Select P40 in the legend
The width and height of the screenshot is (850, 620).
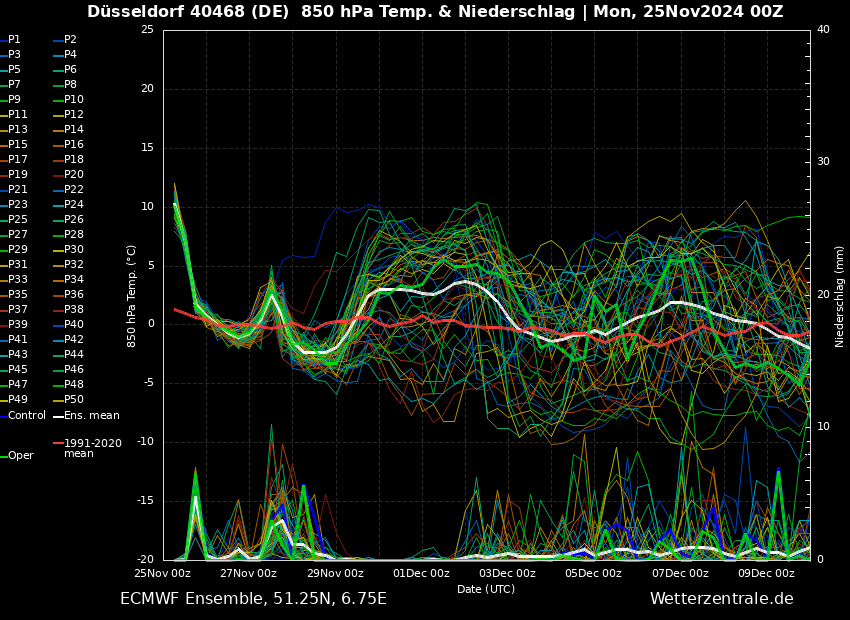click(x=74, y=325)
